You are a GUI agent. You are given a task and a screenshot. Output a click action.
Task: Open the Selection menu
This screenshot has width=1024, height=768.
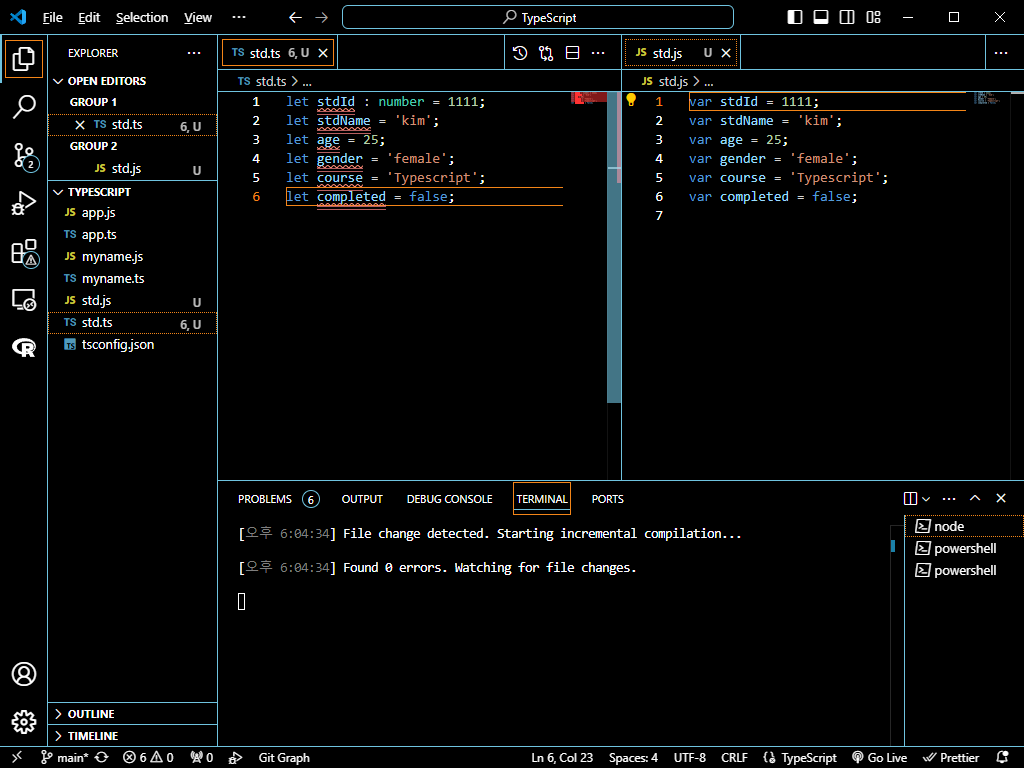142,18
